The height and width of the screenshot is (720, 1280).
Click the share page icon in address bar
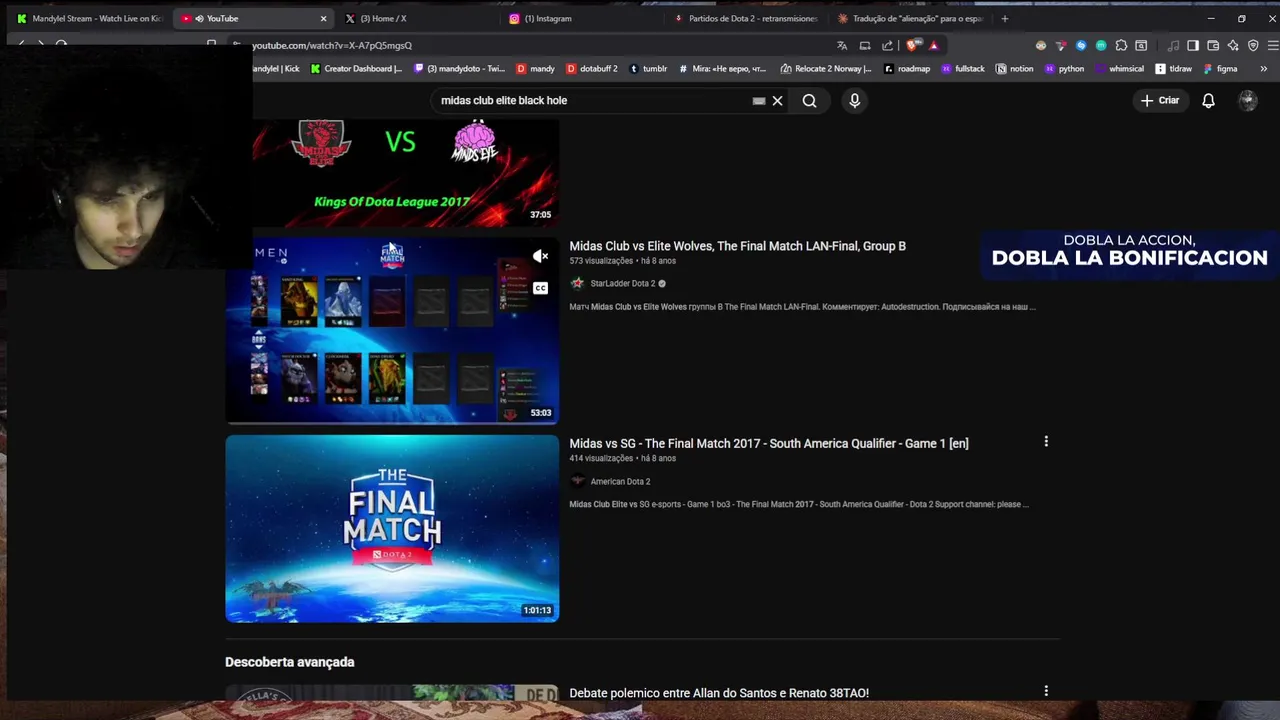coord(887,45)
